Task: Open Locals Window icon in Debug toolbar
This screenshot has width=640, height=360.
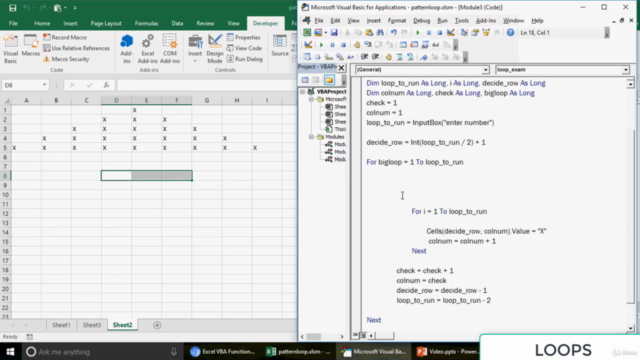Action: coord(403,45)
